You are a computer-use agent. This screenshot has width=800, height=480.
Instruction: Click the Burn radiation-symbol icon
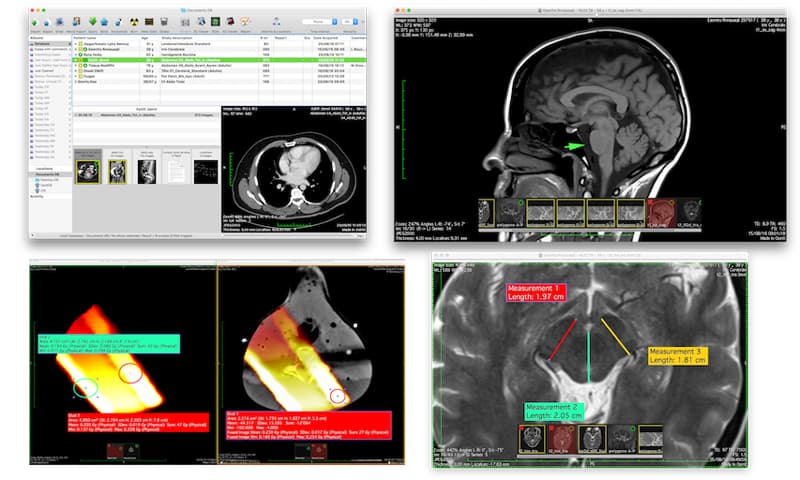pos(134,22)
